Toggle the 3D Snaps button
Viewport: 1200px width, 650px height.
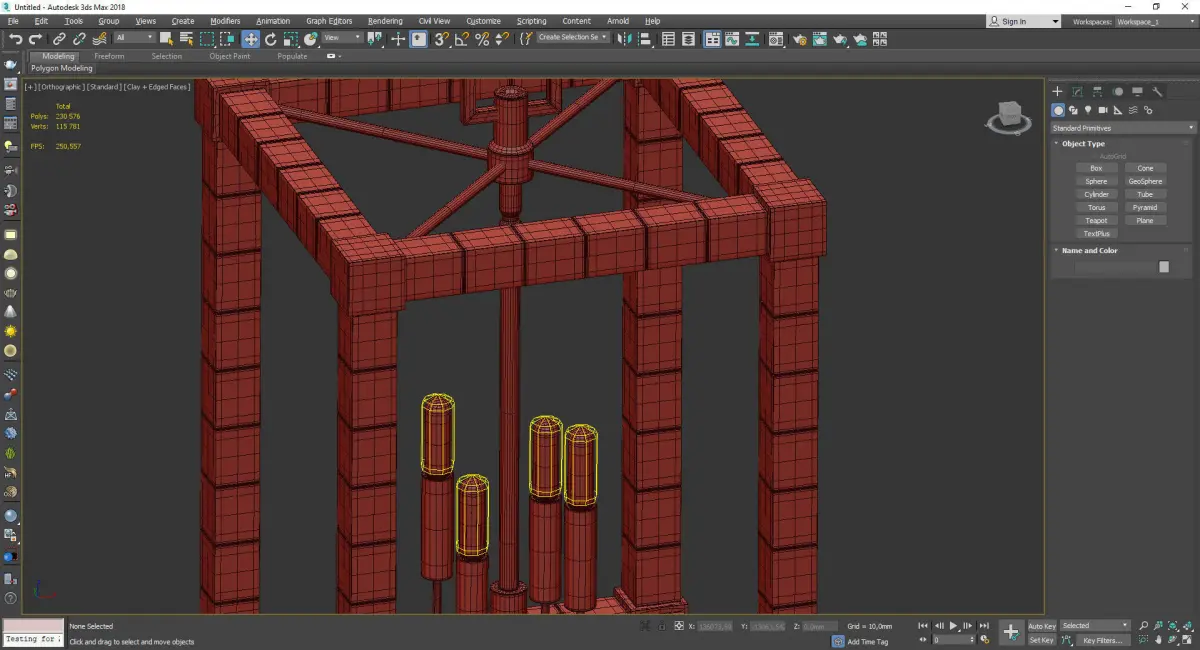tap(441, 39)
